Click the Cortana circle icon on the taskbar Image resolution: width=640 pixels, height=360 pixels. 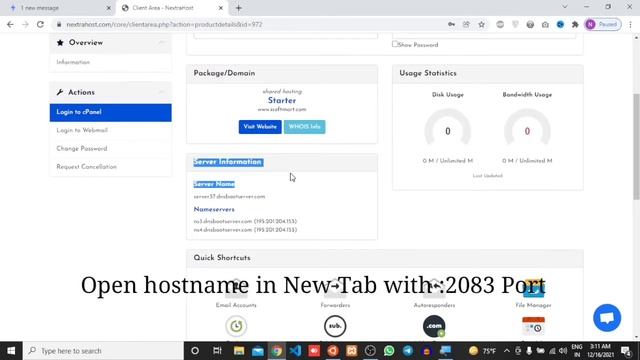tap(195, 351)
